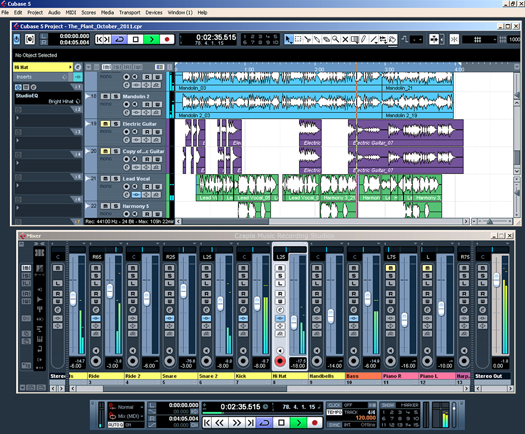Open the Project menu

click(35, 12)
